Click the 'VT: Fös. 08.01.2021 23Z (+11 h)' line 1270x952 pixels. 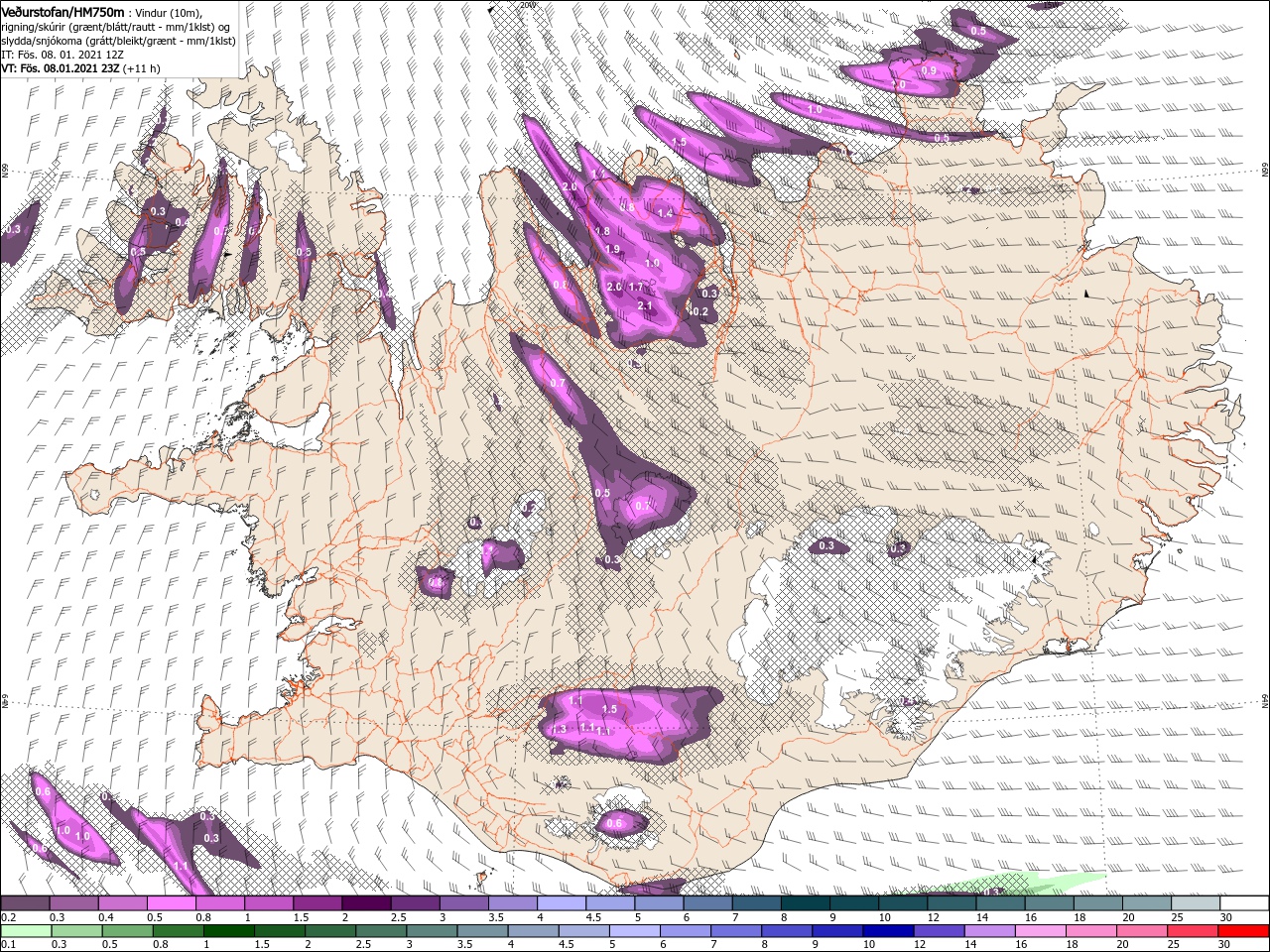[x=80, y=68]
